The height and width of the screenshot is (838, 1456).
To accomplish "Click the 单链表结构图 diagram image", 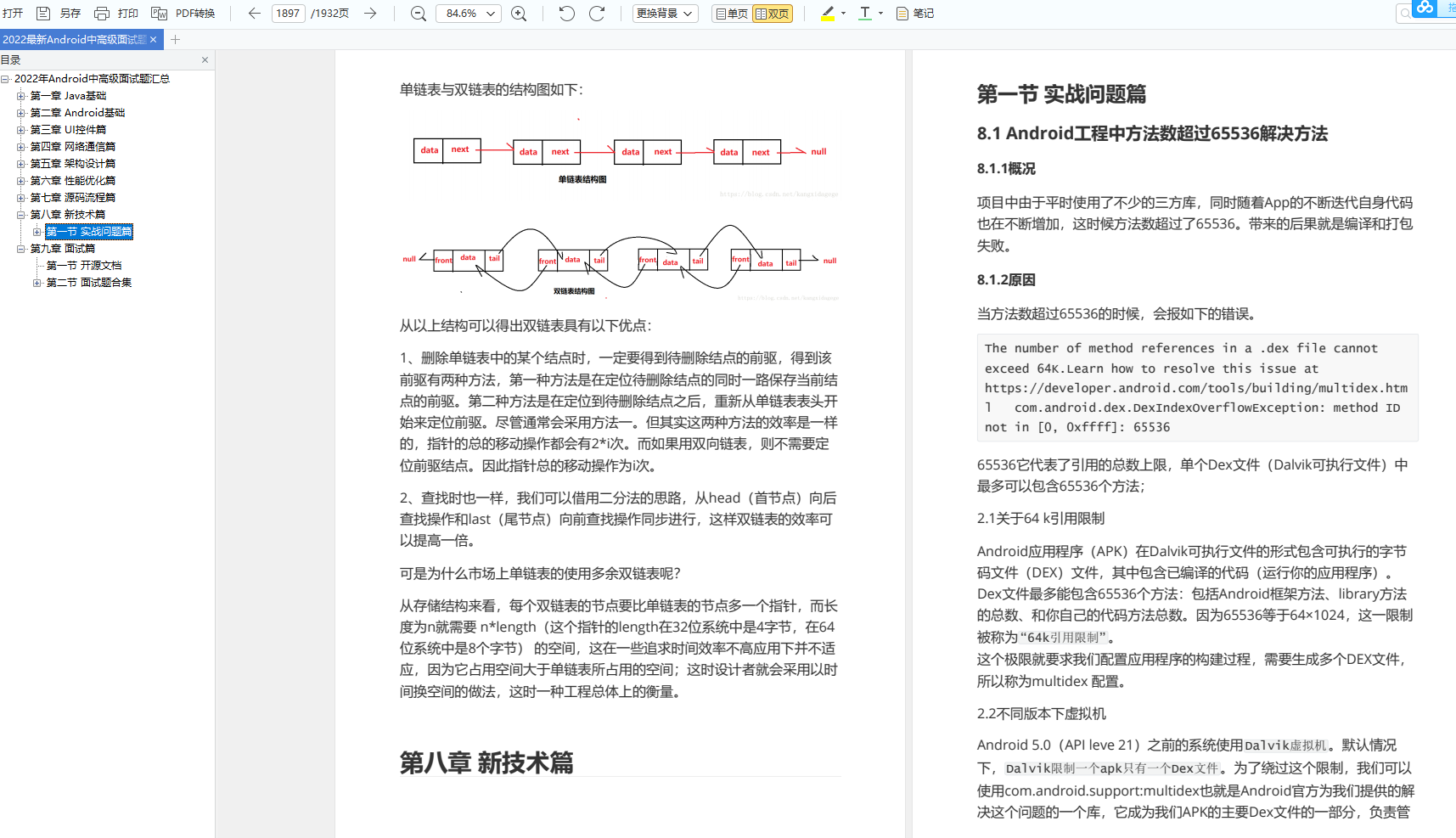I will click(619, 157).
